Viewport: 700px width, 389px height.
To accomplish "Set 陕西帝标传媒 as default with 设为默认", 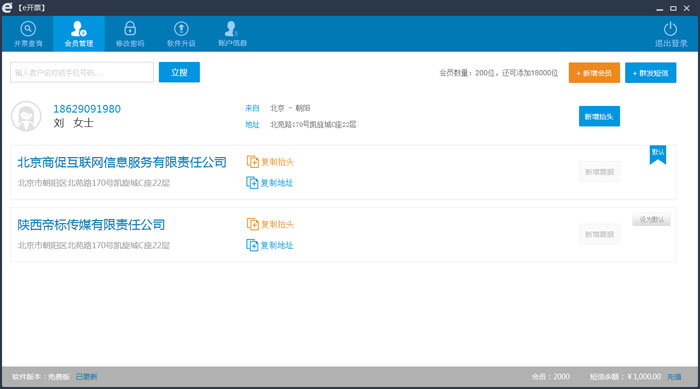I will (651, 220).
